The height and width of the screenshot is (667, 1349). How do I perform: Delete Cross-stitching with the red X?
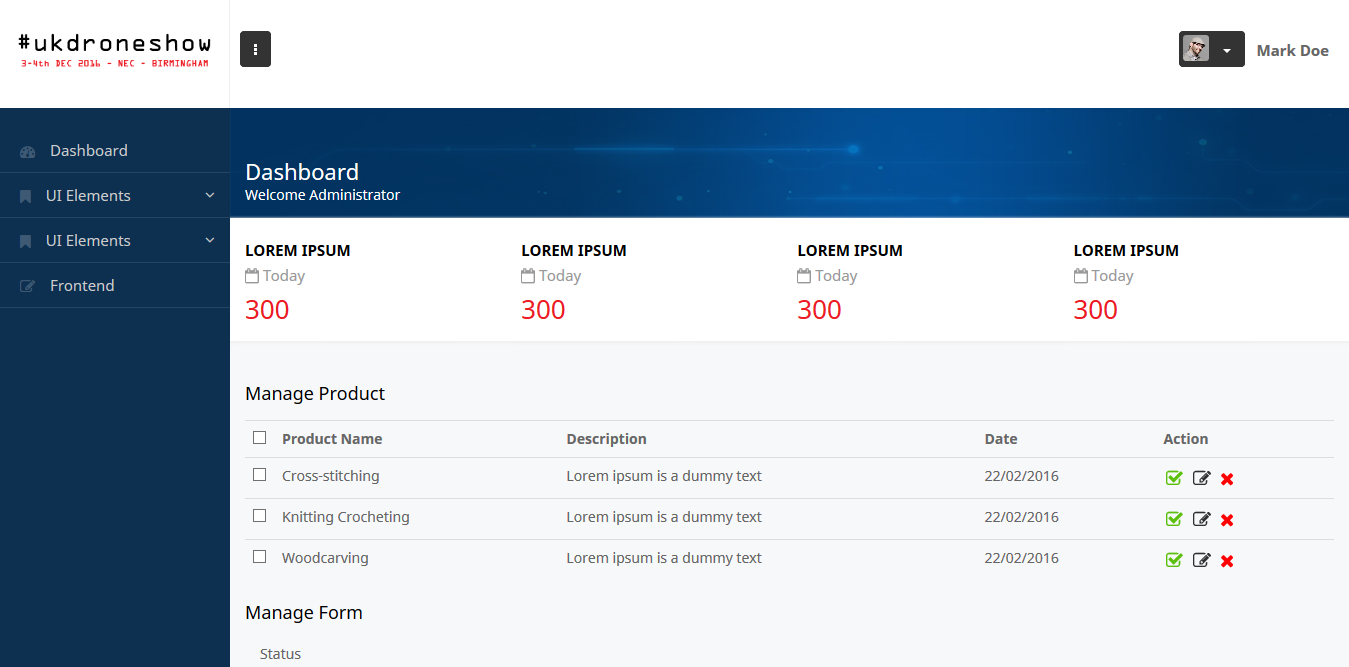point(1227,479)
